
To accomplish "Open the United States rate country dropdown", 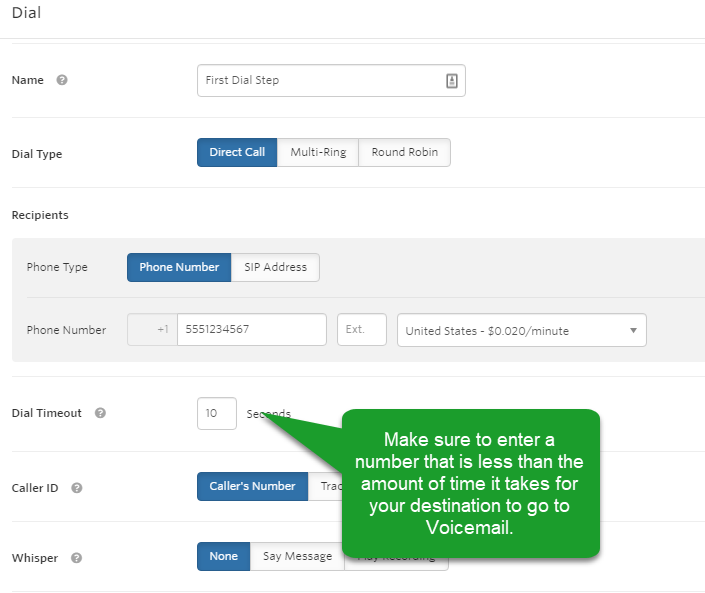I will point(522,330).
